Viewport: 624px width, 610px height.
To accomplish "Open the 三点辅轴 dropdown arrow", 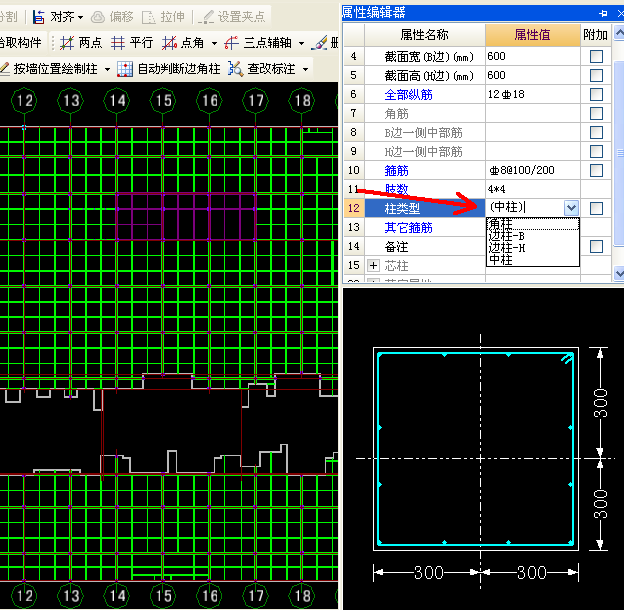I will click(302, 43).
